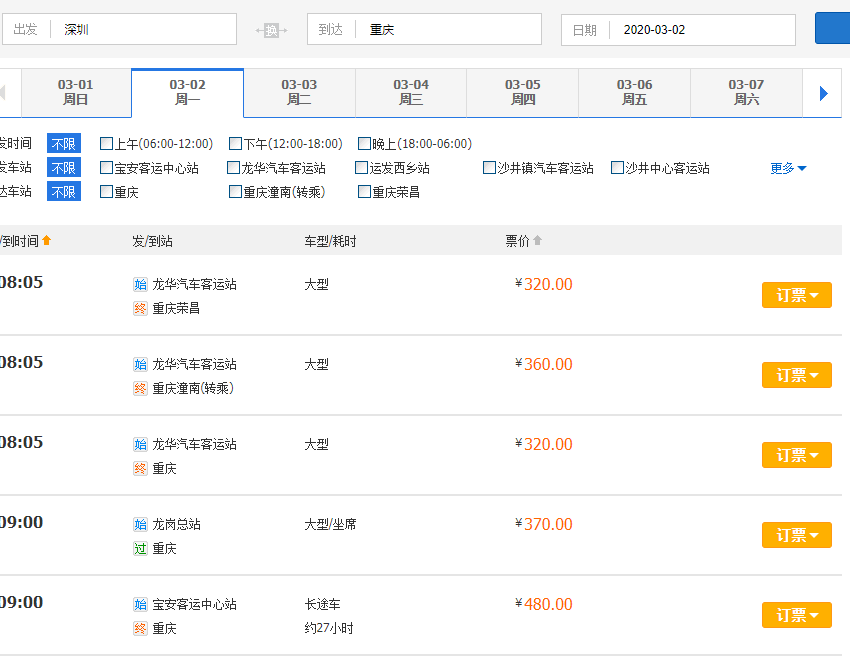Click terminal icon beside 重庆荣昌 in results

(x=140, y=308)
